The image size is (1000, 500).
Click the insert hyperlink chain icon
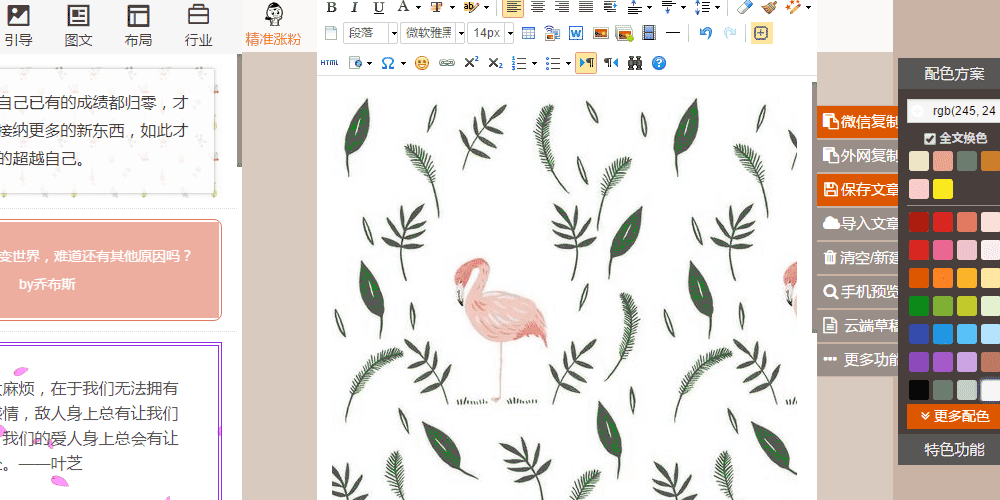pyautogui.click(x=447, y=63)
